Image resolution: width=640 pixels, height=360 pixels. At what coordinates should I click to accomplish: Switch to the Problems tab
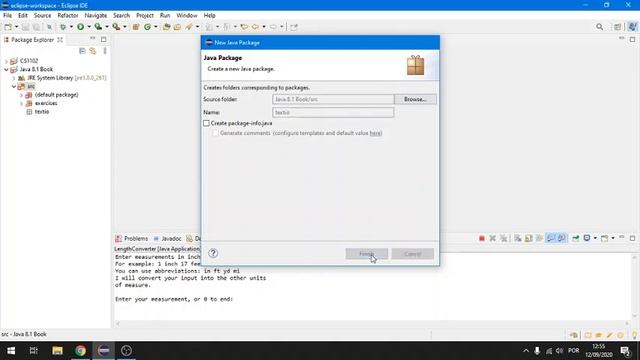click(x=132, y=238)
